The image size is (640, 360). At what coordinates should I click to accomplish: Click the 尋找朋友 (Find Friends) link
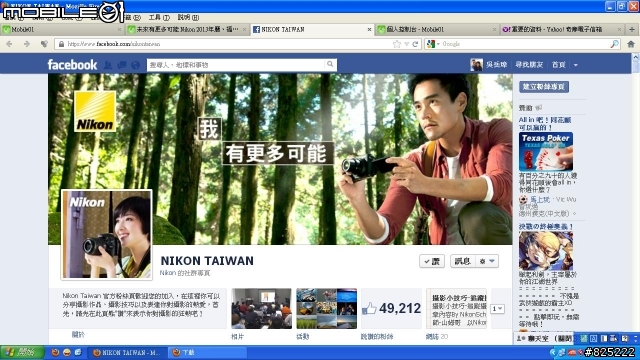pyautogui.click(x=529, y=65)
